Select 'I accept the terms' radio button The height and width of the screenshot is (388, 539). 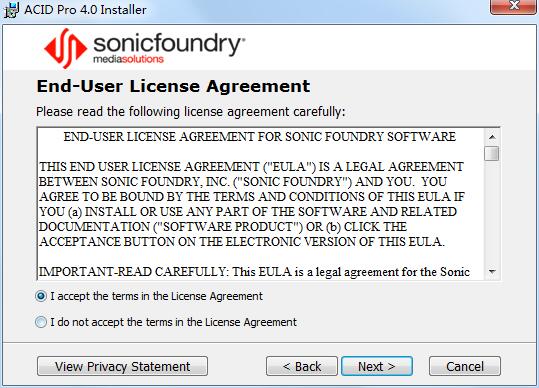click(x=41, y=296)
